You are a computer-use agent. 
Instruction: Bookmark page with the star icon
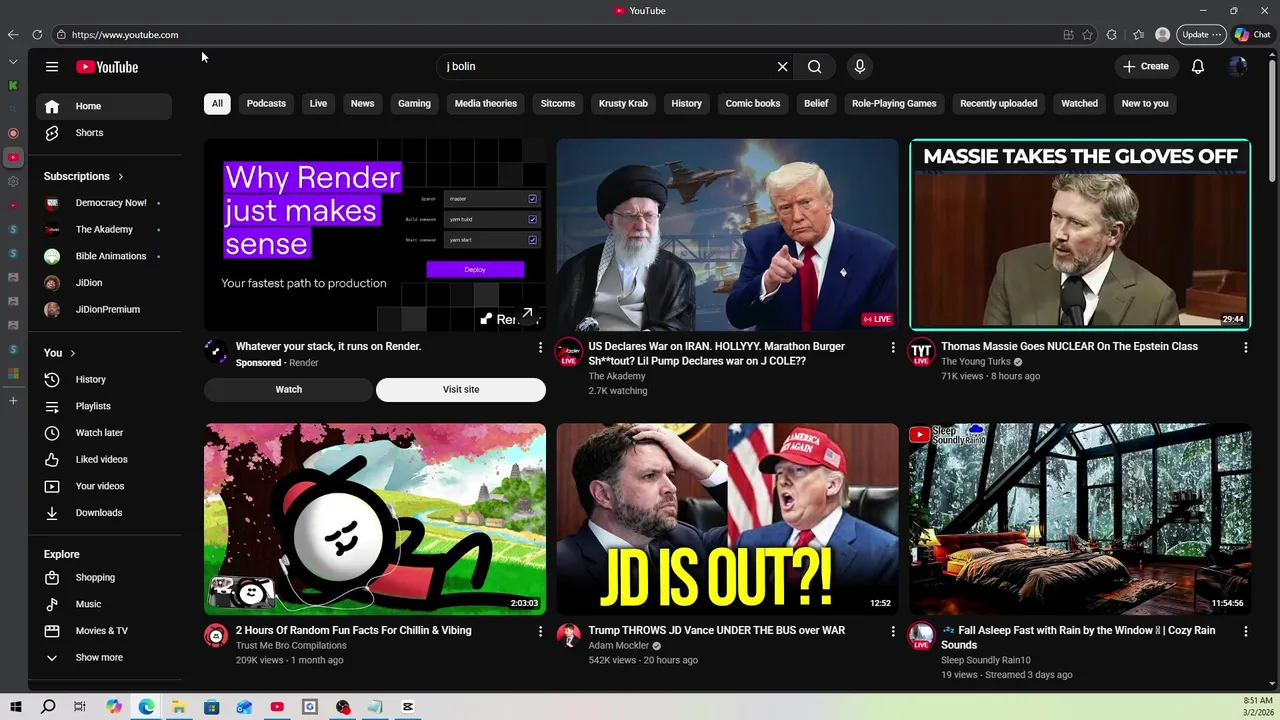pos(1087,35)
